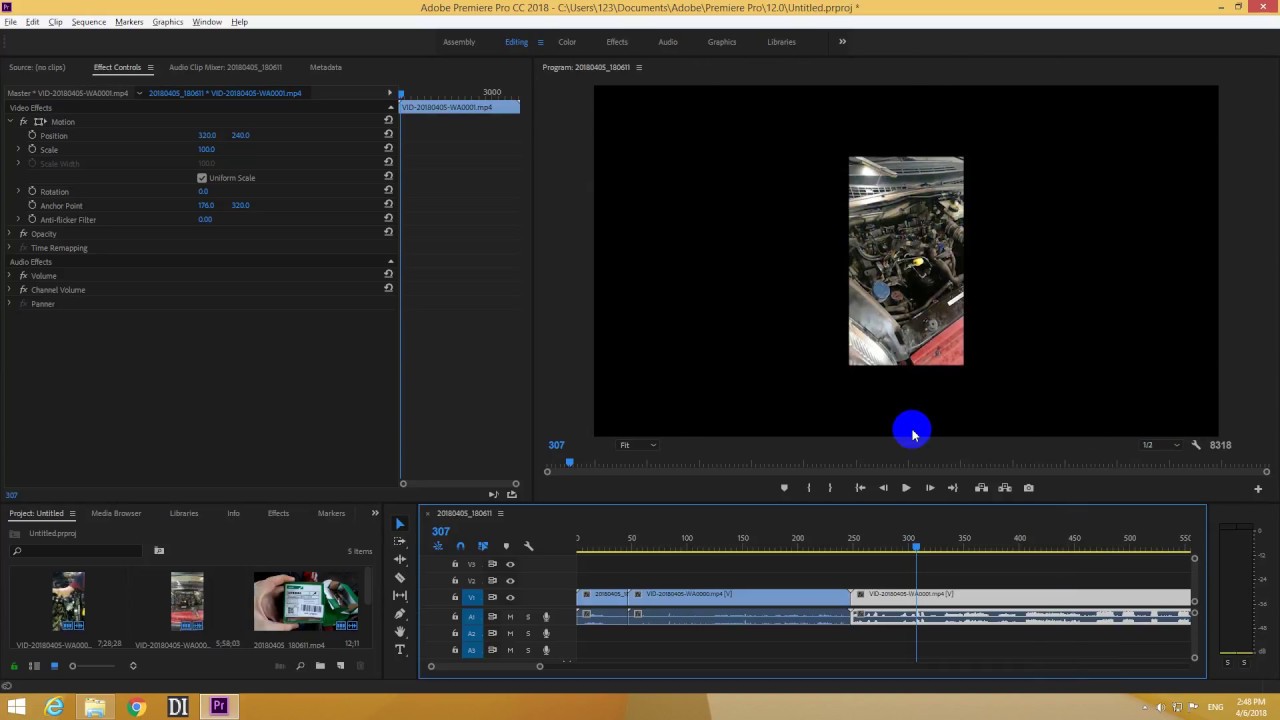
Task: Select the Track Select Forward tool
Action: tap(400, 542)
